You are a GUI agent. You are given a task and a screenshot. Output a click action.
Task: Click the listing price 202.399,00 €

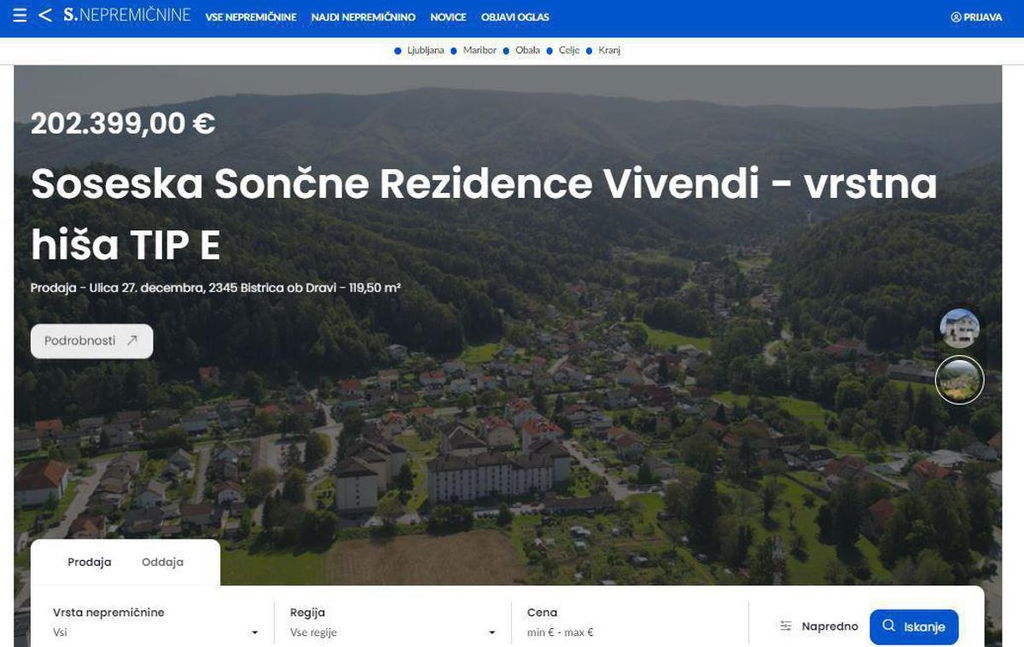click(x=123, y=123)
